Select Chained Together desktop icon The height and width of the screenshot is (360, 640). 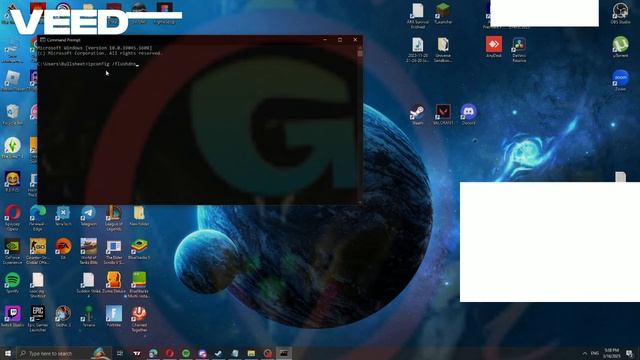139,318
